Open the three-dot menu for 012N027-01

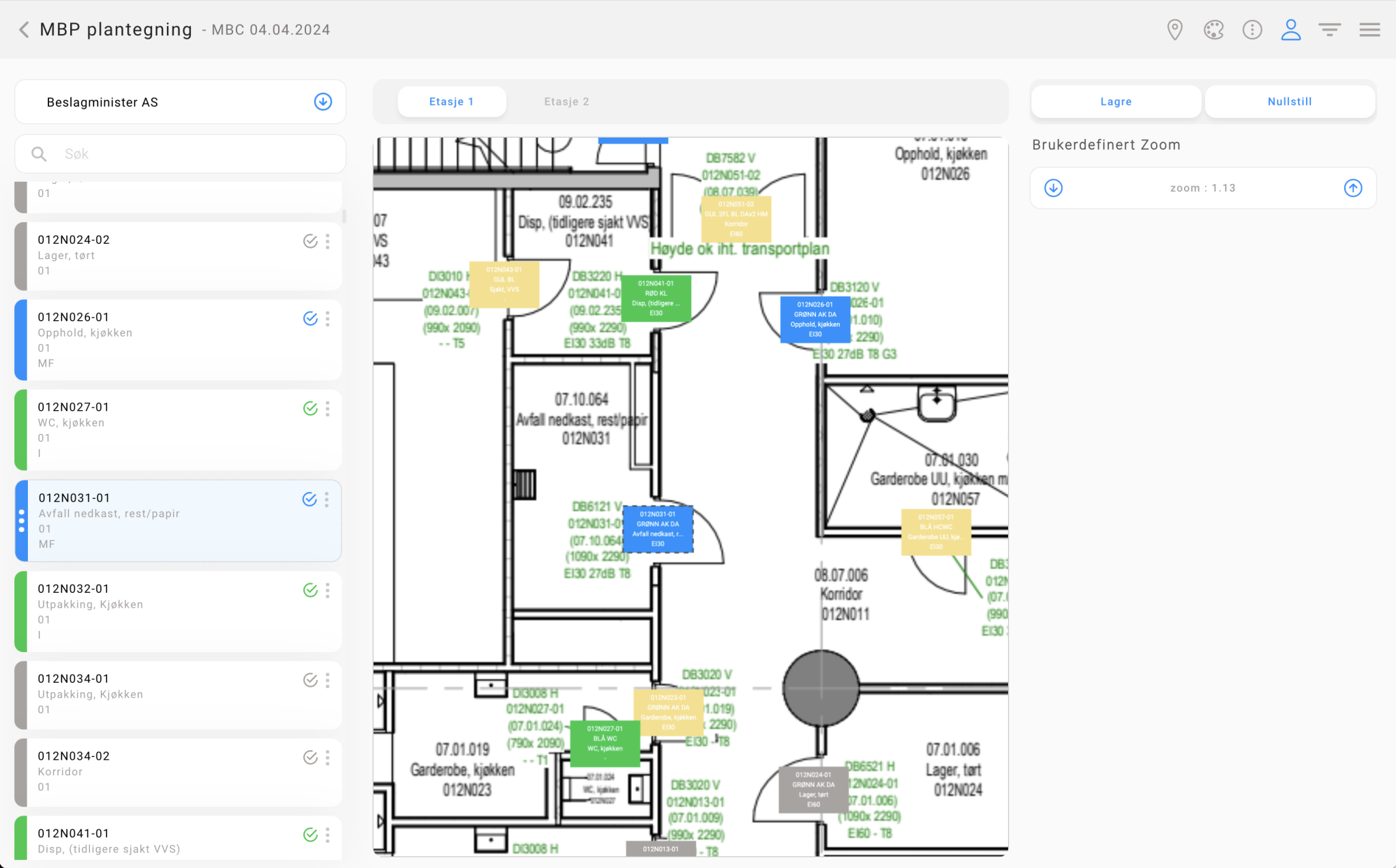(328, 409)
